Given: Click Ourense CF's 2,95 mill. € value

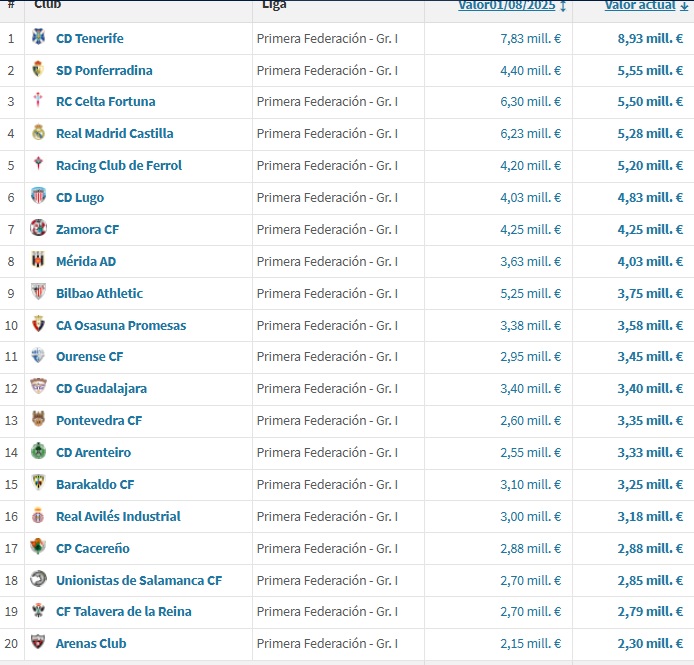Looking at the screenshot, I should click(530, 356).
